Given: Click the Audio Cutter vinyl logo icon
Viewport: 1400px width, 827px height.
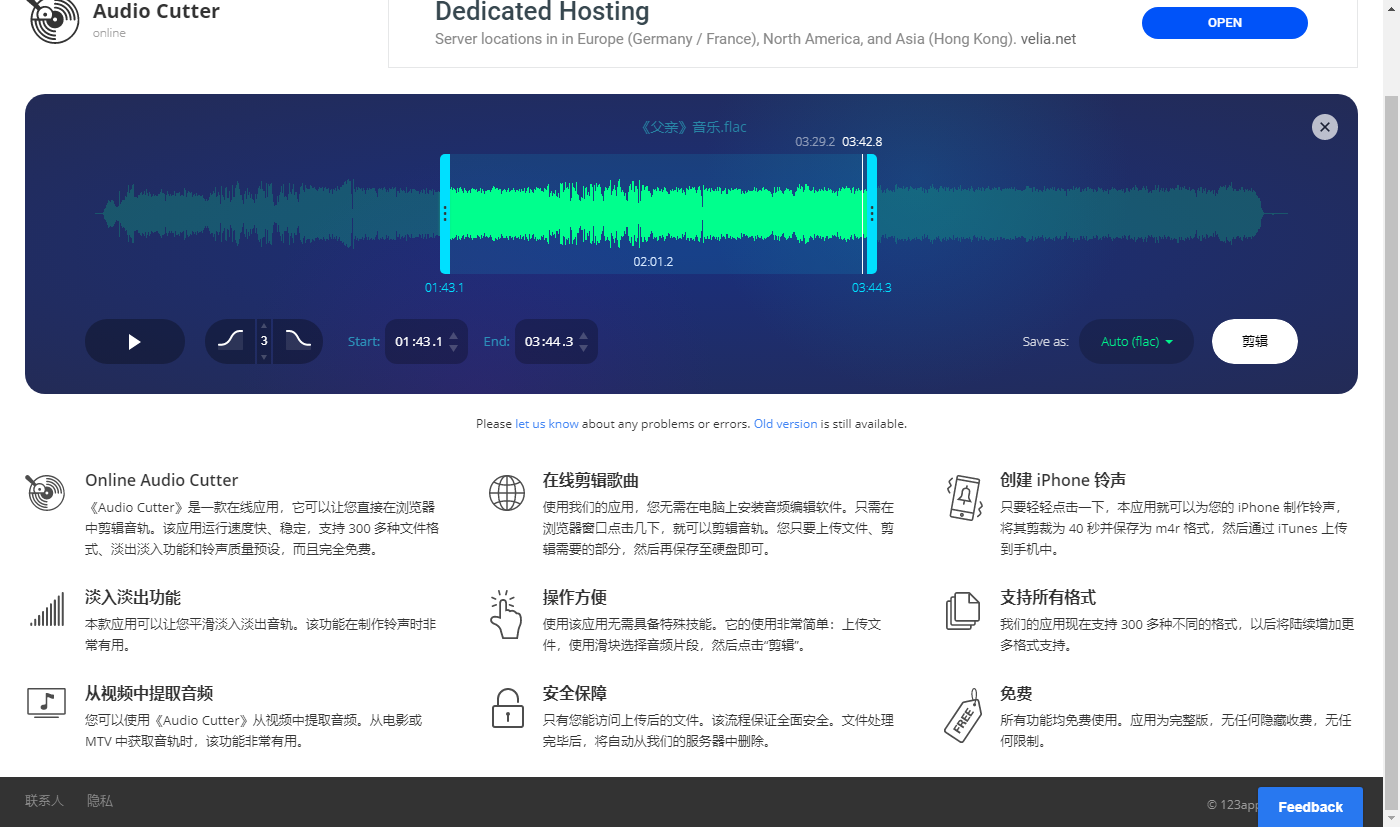Looking at the screenshot, I should click(x=54, y=20).
